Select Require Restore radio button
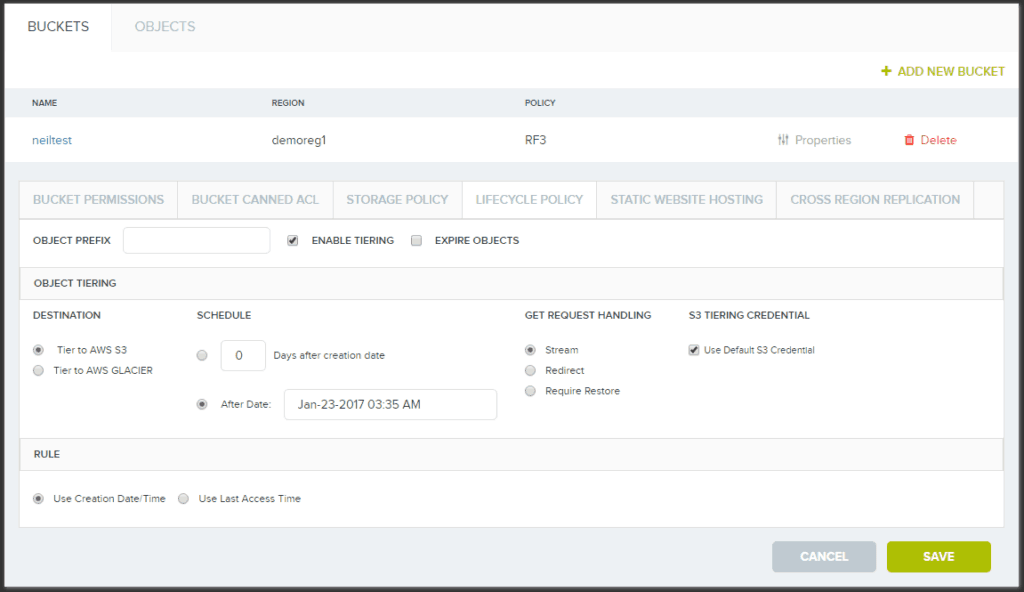 pos(531,391)
